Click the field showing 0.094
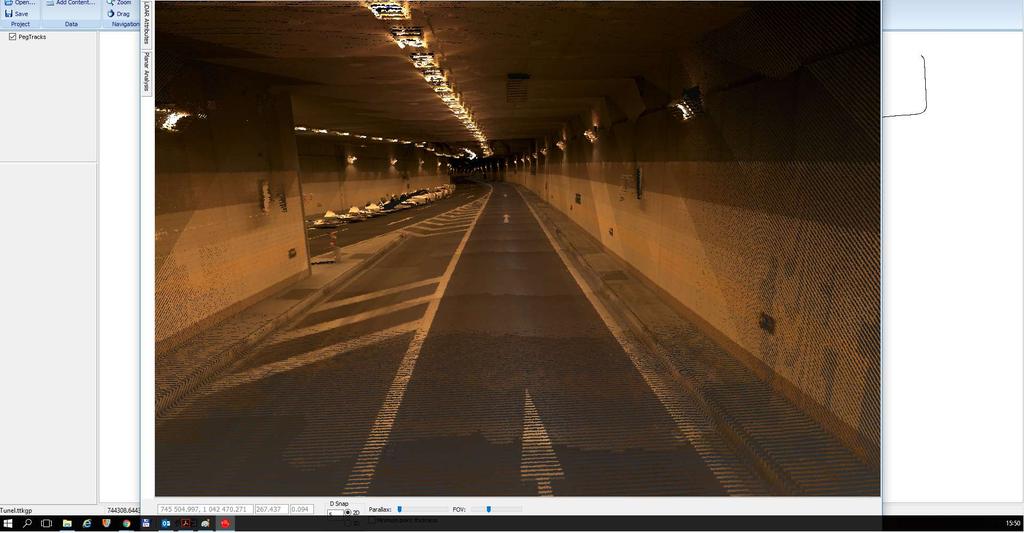Viewport: 1024px width, 533px height. coord(301,509)
